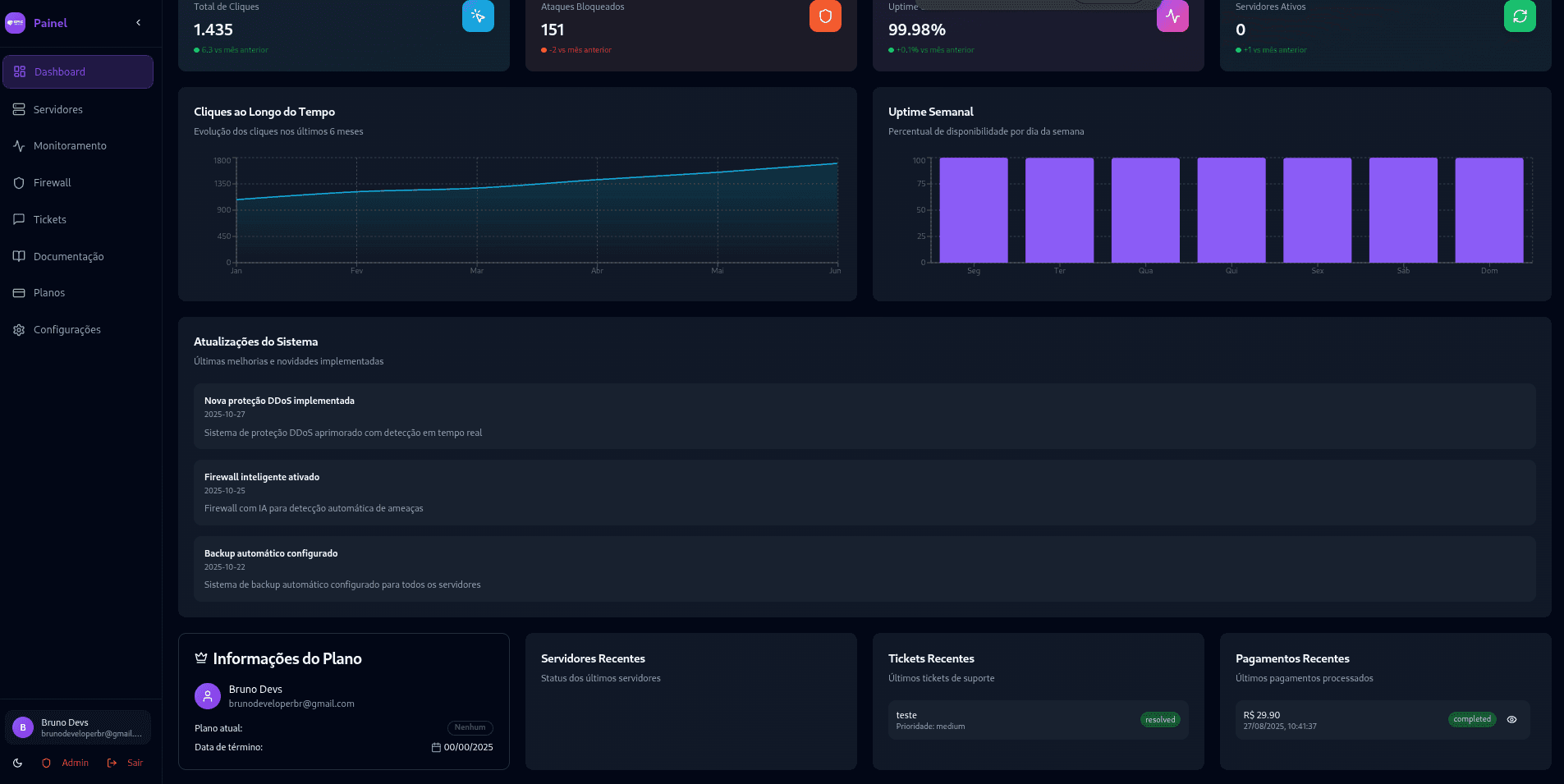Toggle dark mode with the moon icon

pyautogui.click(x=18, y=763)
